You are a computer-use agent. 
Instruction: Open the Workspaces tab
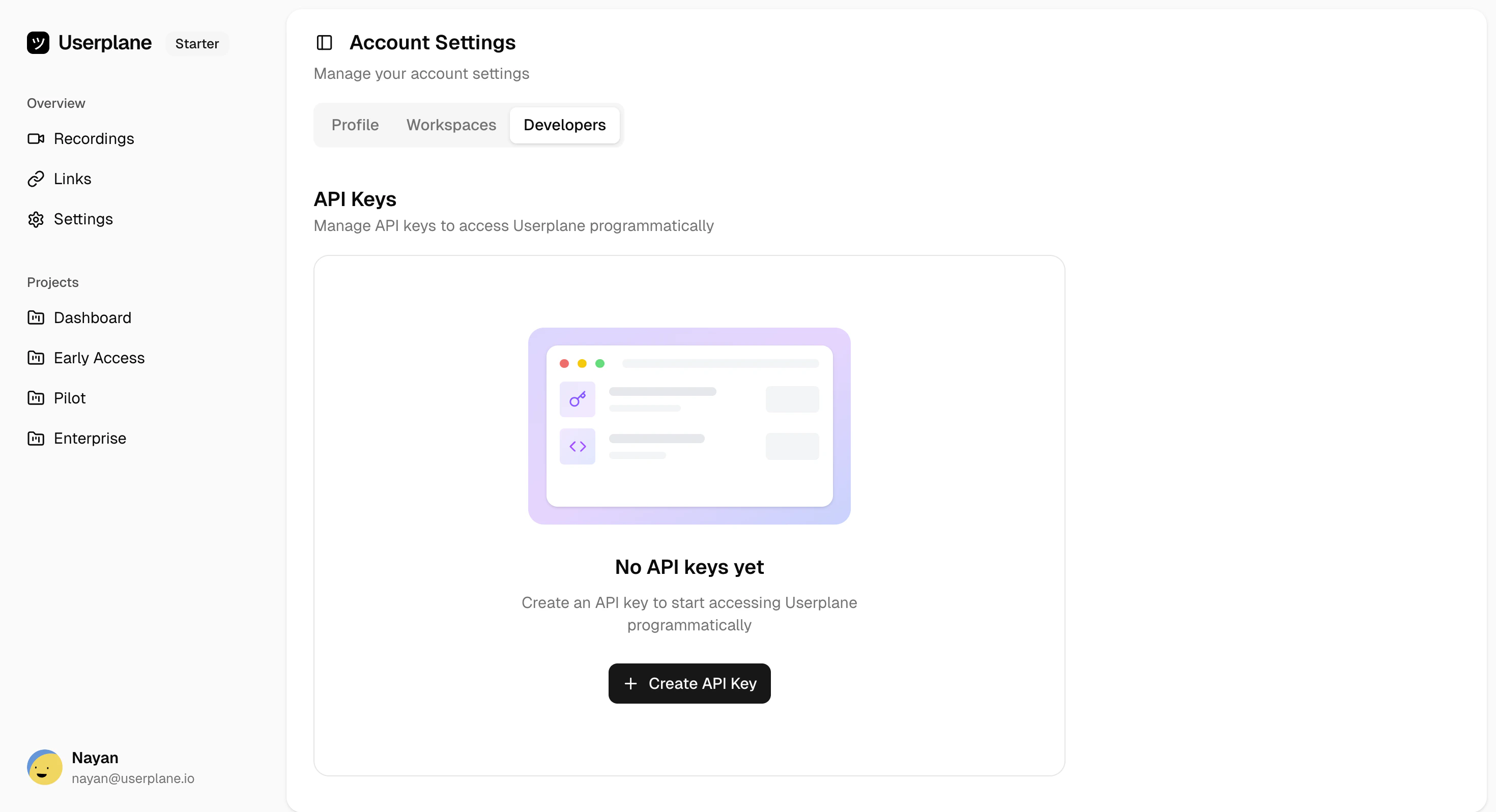pyautogui.click(x=451, y=125)
